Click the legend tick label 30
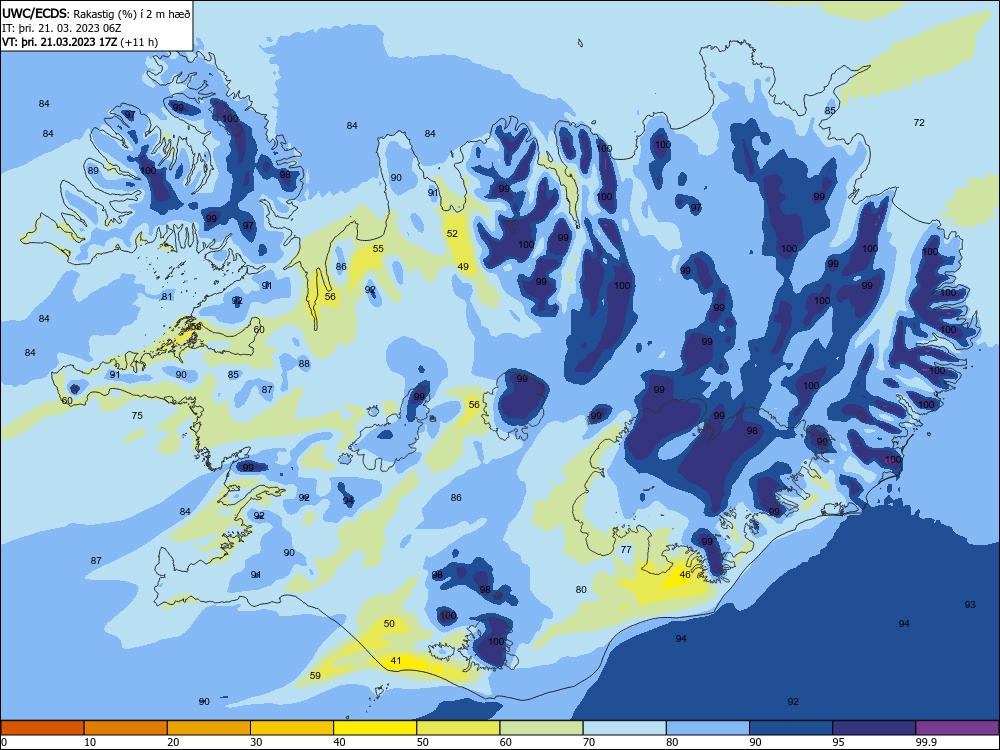This screenshot has width=1000, height=750. 256,742
